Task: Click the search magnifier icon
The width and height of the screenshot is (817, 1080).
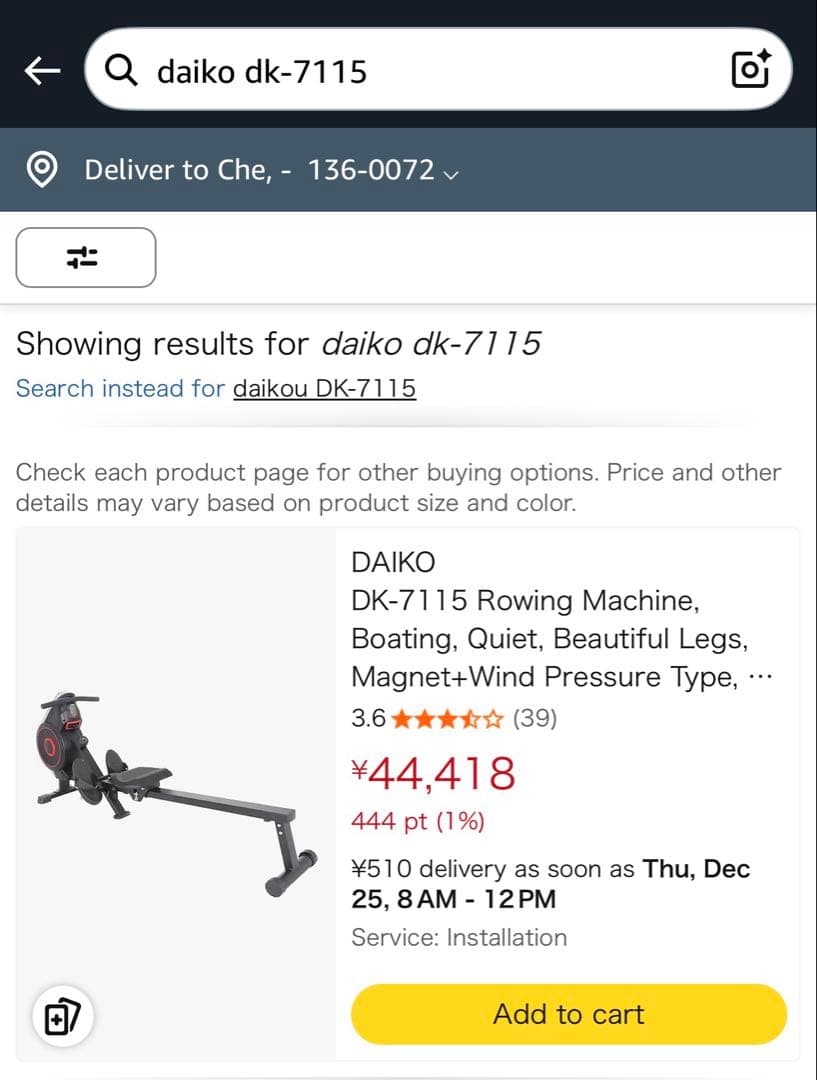Action: pyautogui.click(x=121, y=70)
